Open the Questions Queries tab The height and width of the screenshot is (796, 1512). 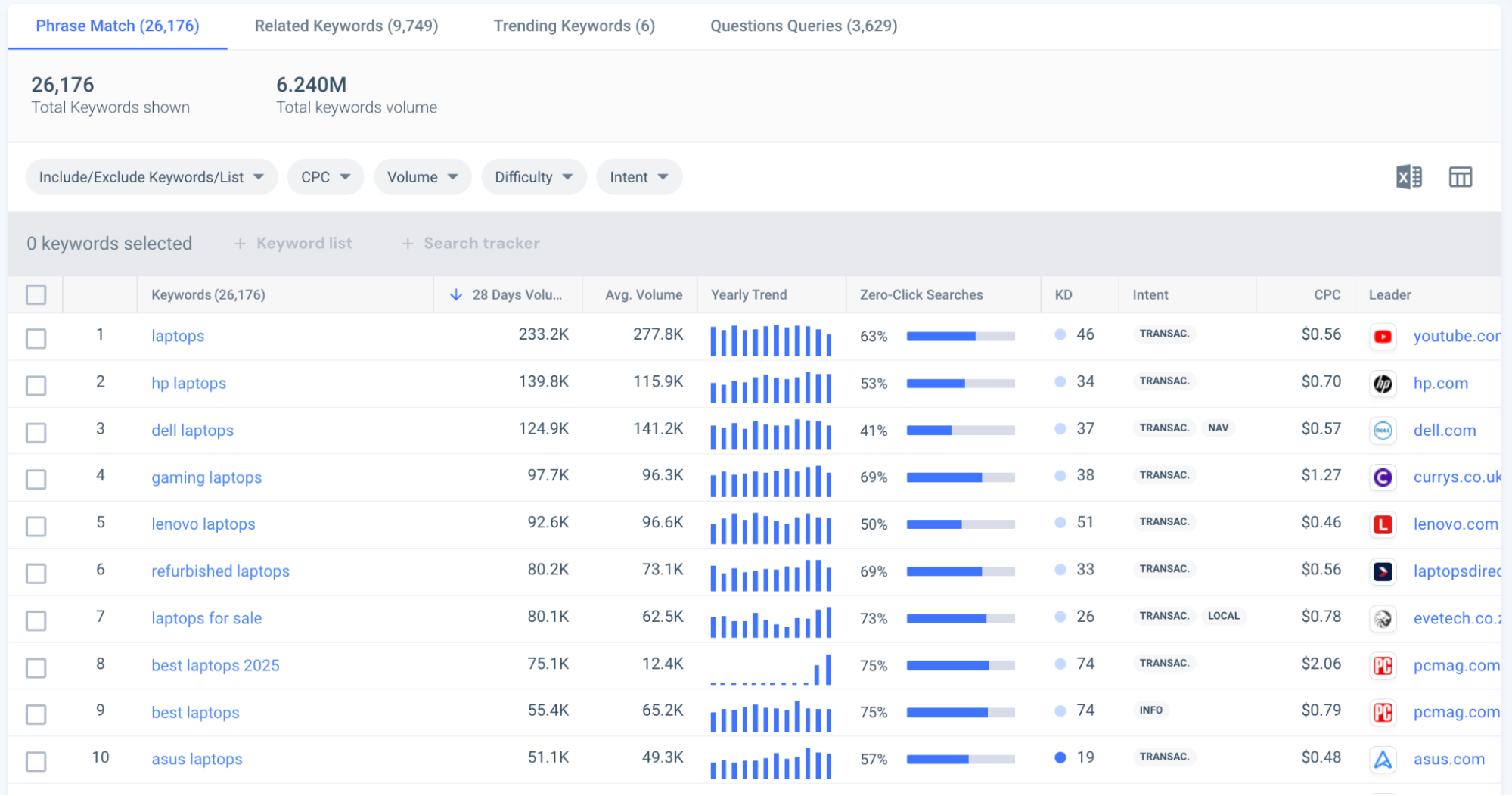coord(803,26)
